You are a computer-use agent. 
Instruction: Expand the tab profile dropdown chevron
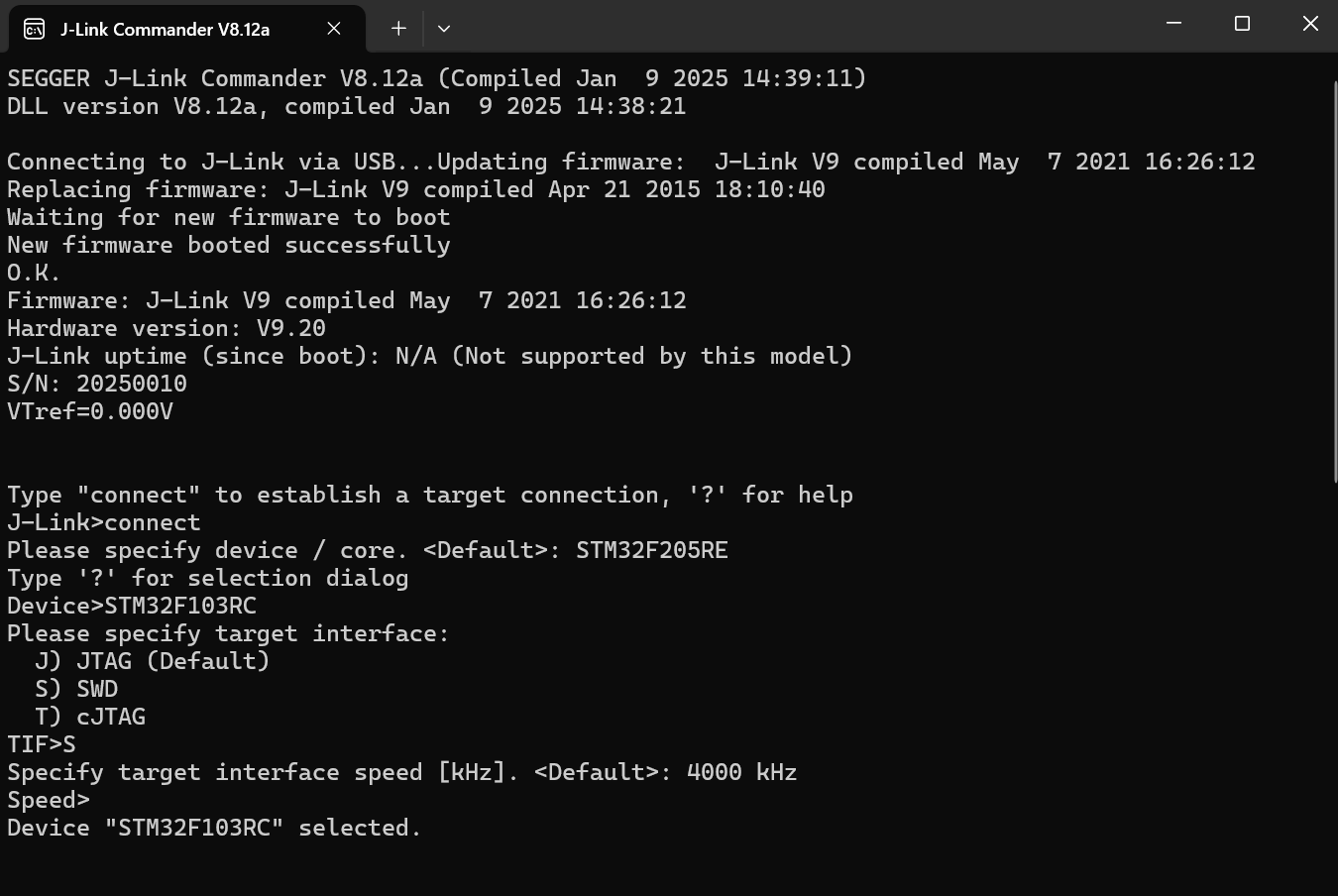444,29
